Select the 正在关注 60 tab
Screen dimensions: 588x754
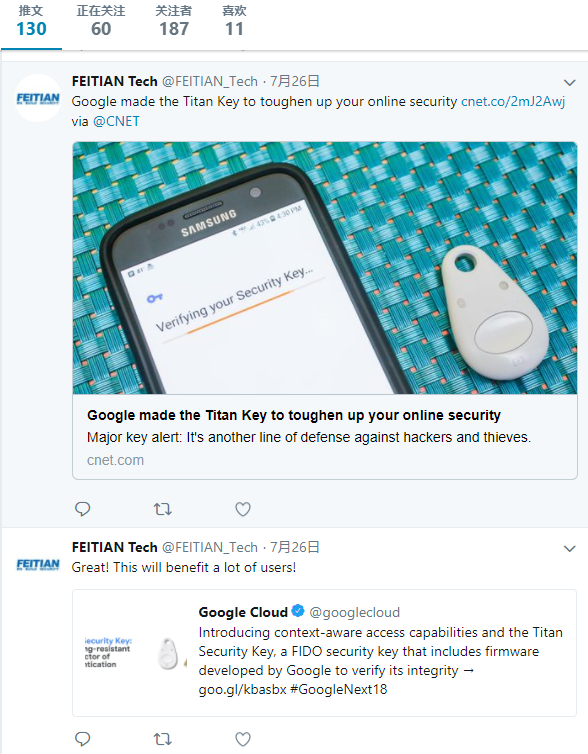pos(101,22)
